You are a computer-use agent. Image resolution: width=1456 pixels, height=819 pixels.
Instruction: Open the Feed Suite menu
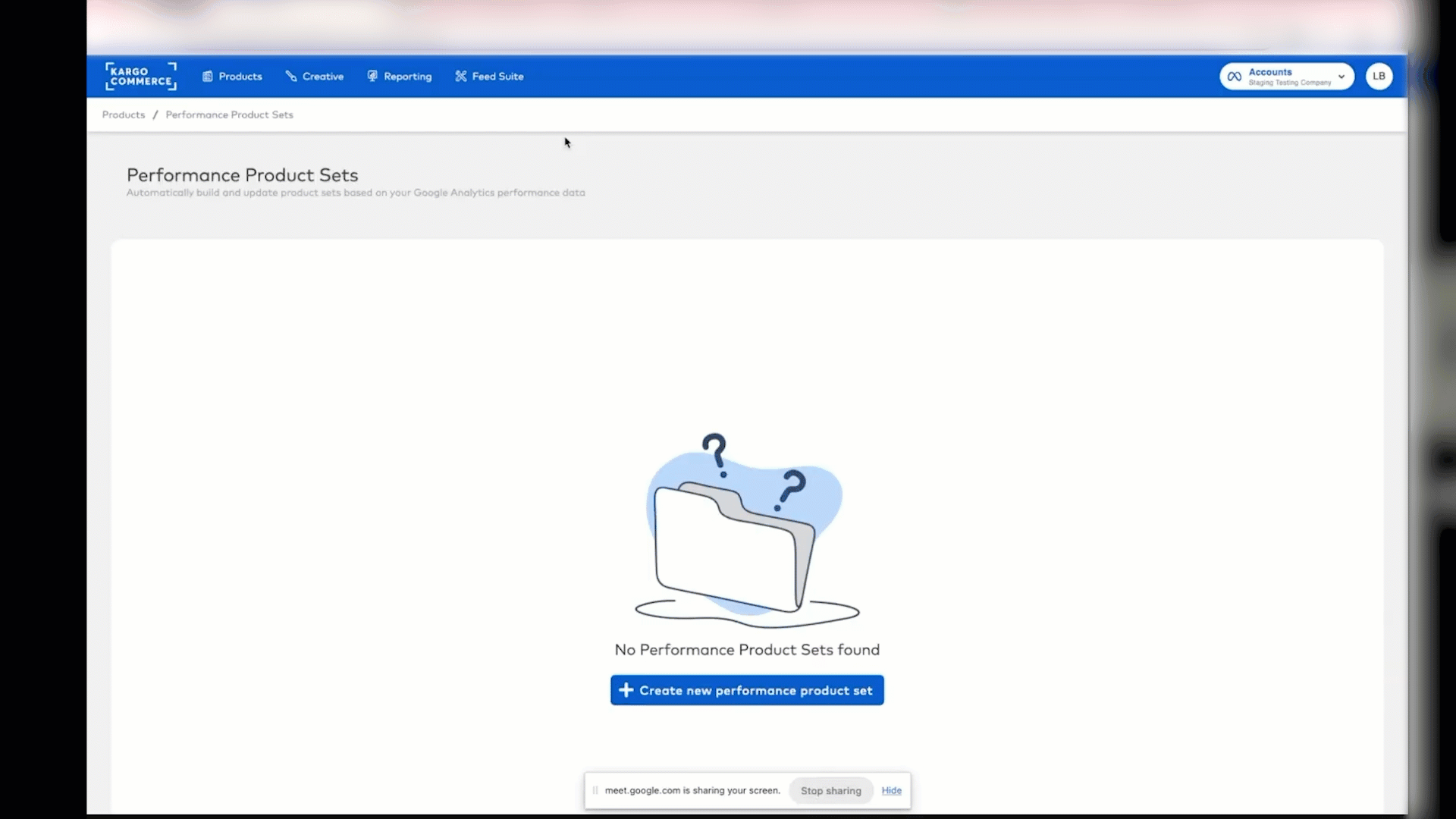point(497,76)
